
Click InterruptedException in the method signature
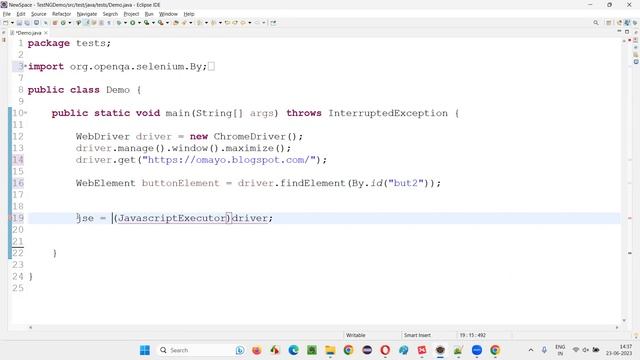[x=388, y=113]
